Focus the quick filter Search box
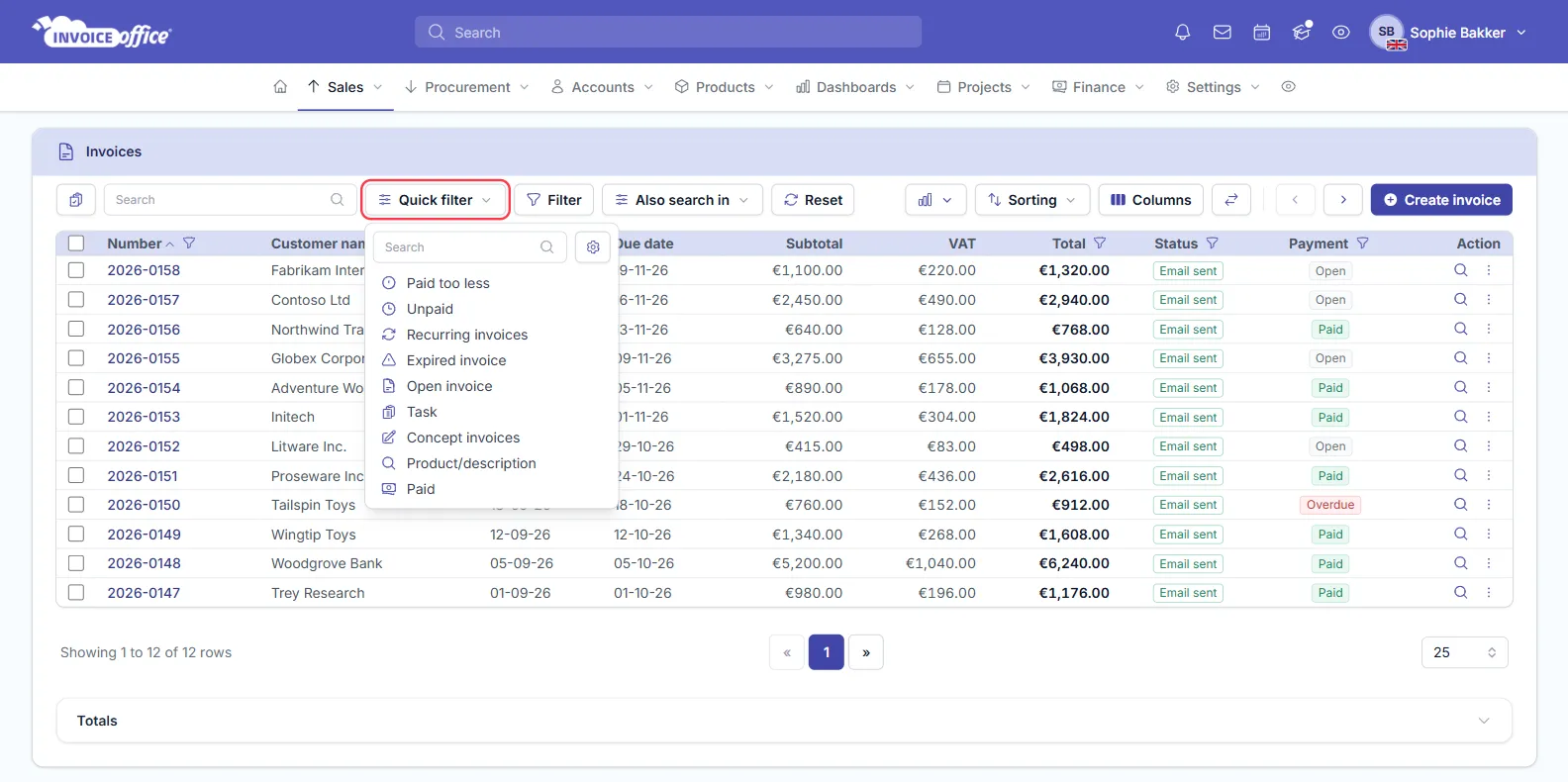 pyautogui.click(x=470, y=247)
